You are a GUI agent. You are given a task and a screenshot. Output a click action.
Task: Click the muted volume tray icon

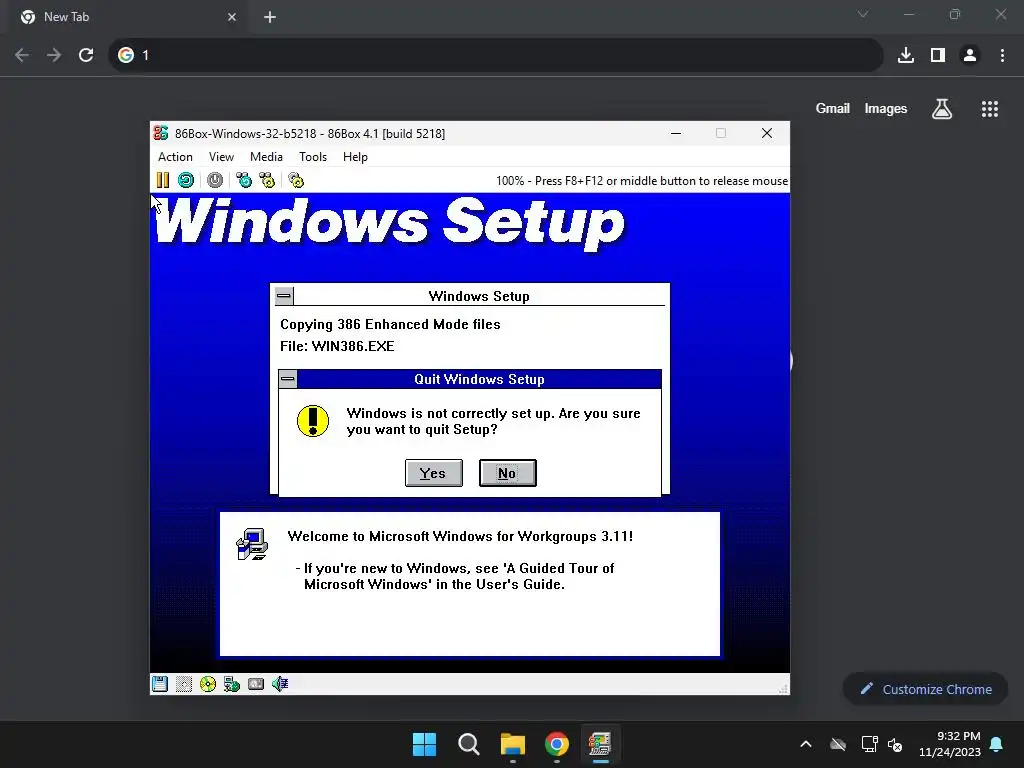895,744
